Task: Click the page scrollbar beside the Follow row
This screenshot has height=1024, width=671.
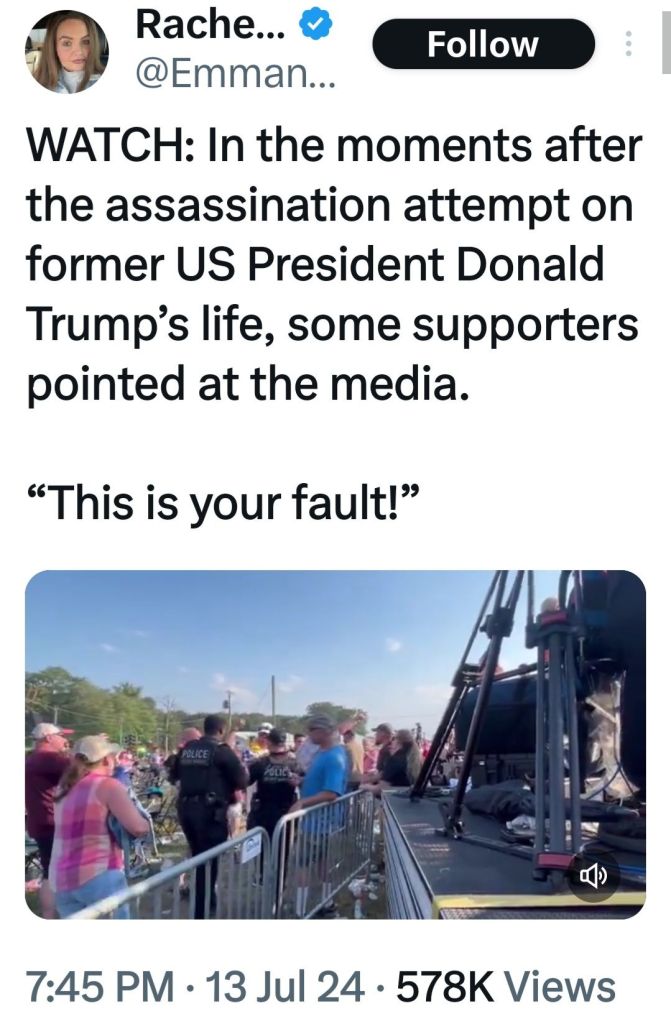Action: click(x=666, y=37)
